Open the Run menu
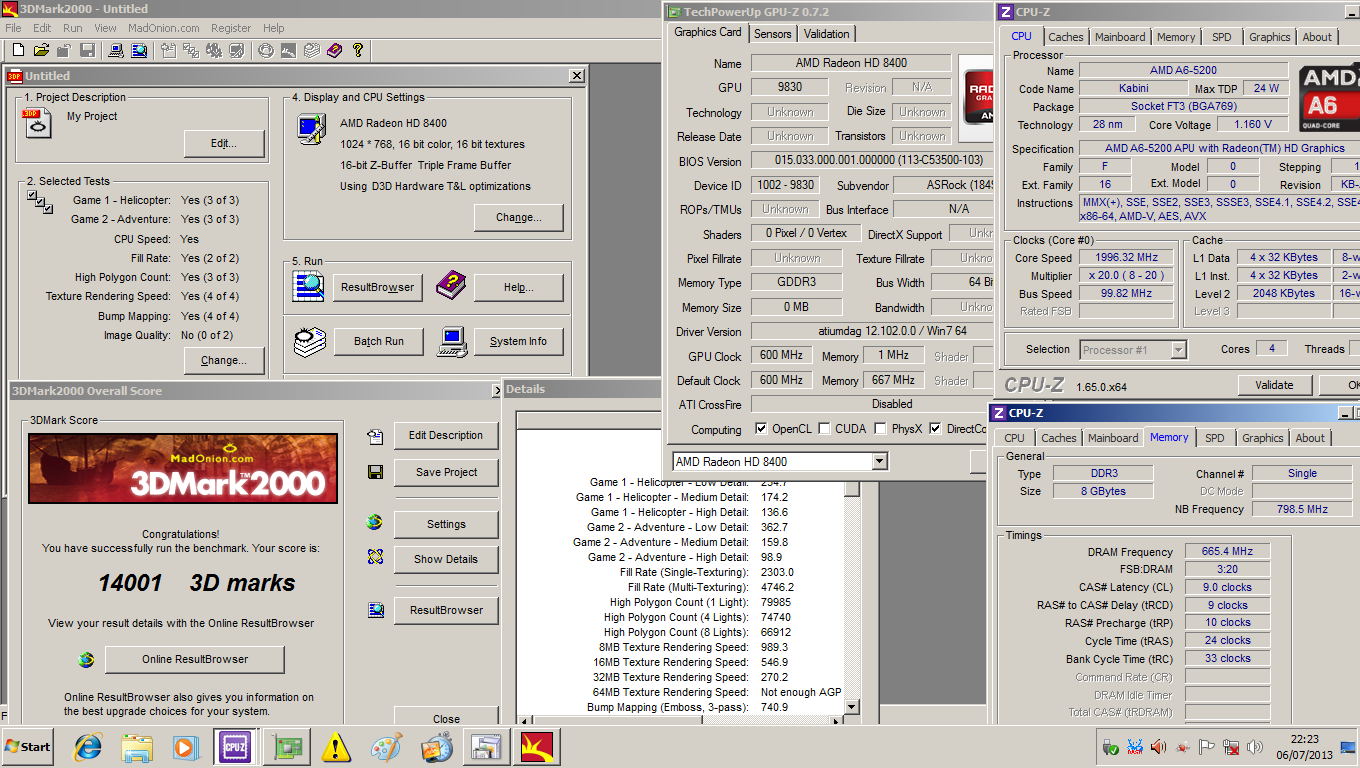 (73, 28)
